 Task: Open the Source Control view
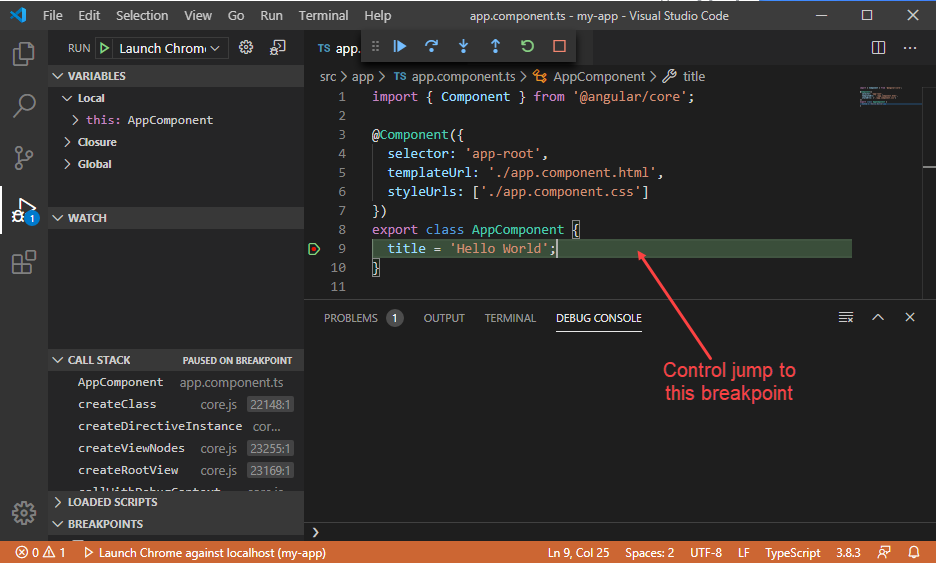click(24, 158)
